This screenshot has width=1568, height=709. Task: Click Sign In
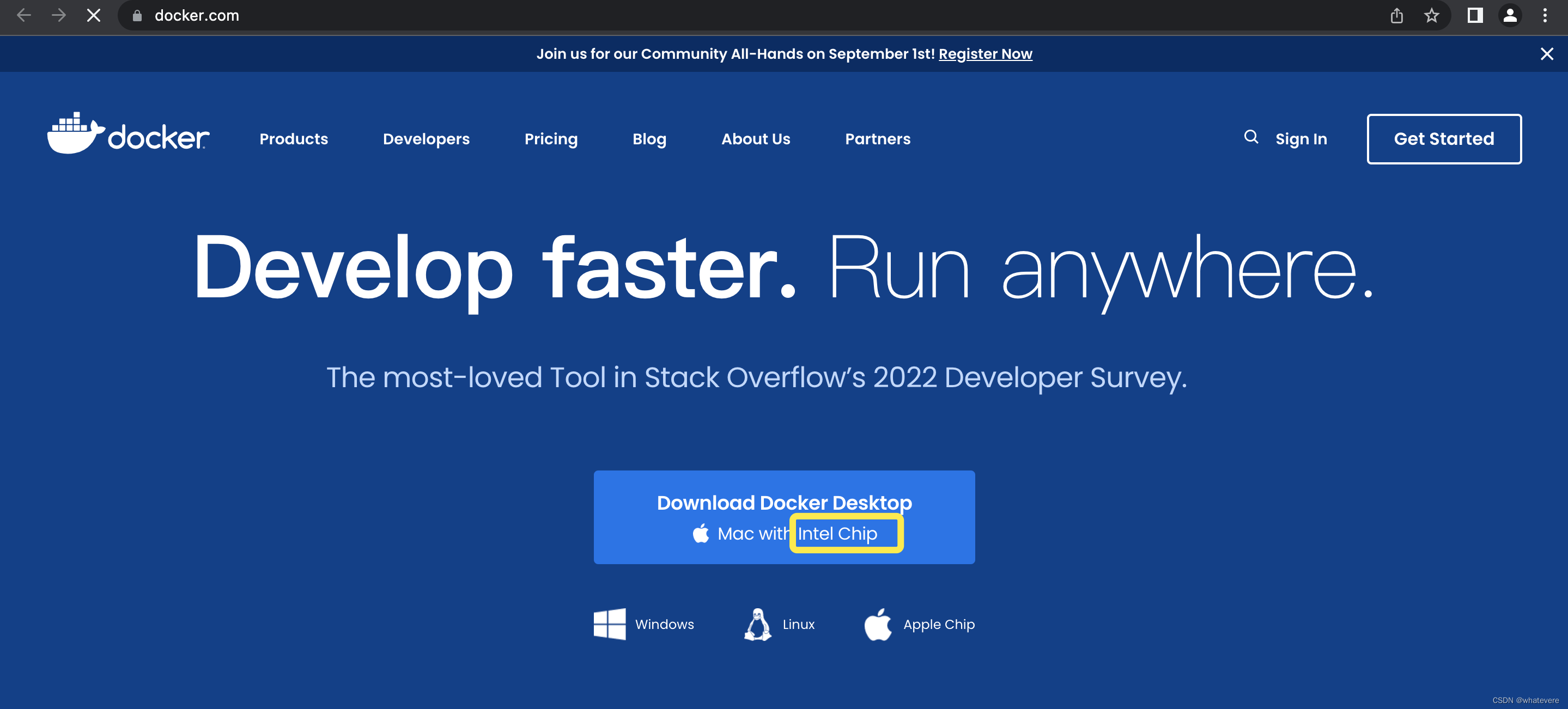coord(1301,139)
